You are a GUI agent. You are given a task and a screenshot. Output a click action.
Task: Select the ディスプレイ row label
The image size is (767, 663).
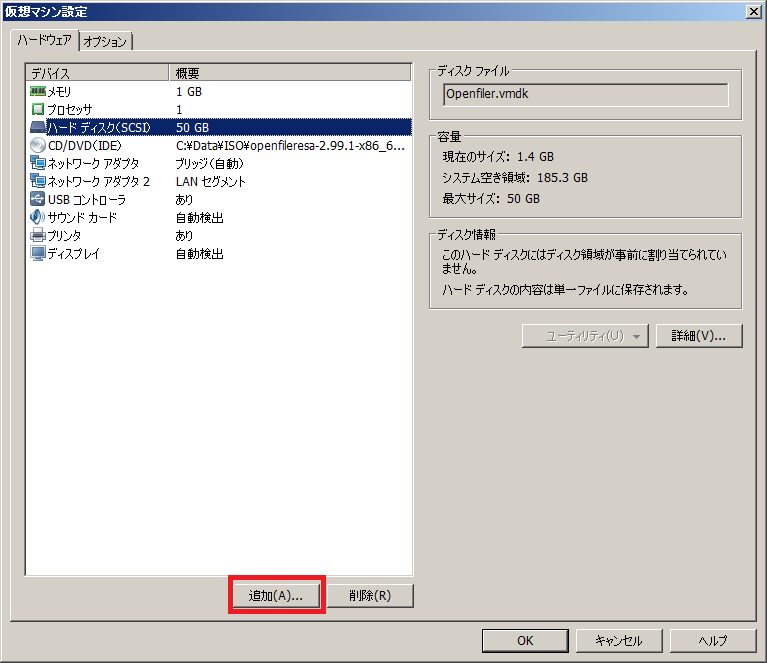[73, 253]
